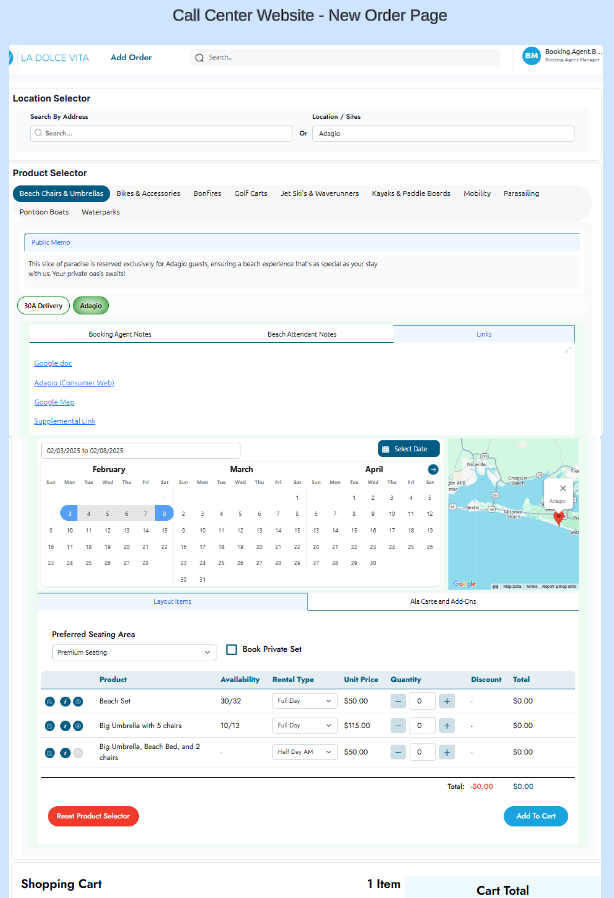The width and height of the screenshot is (614, 898).
Task: Decrease Big Umbrella with 5 chairs quantity
Action: coord(398,726)
